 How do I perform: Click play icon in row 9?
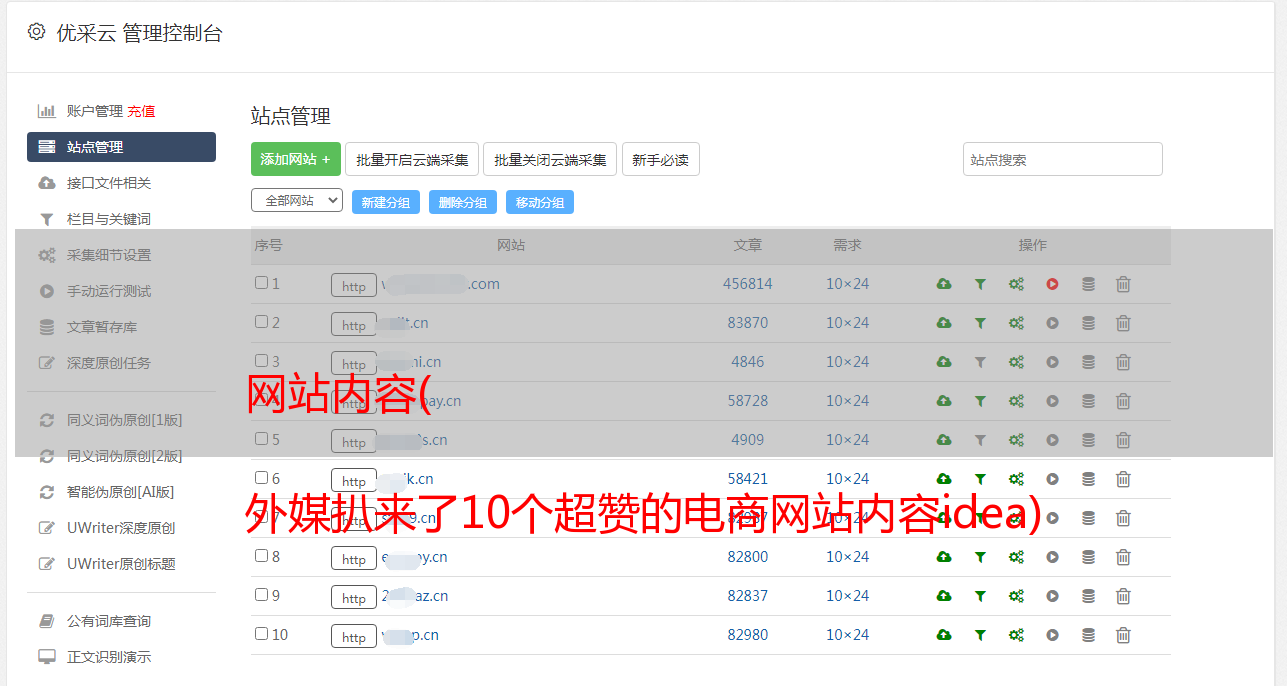pyautogui.click(x=1052, y=596)
